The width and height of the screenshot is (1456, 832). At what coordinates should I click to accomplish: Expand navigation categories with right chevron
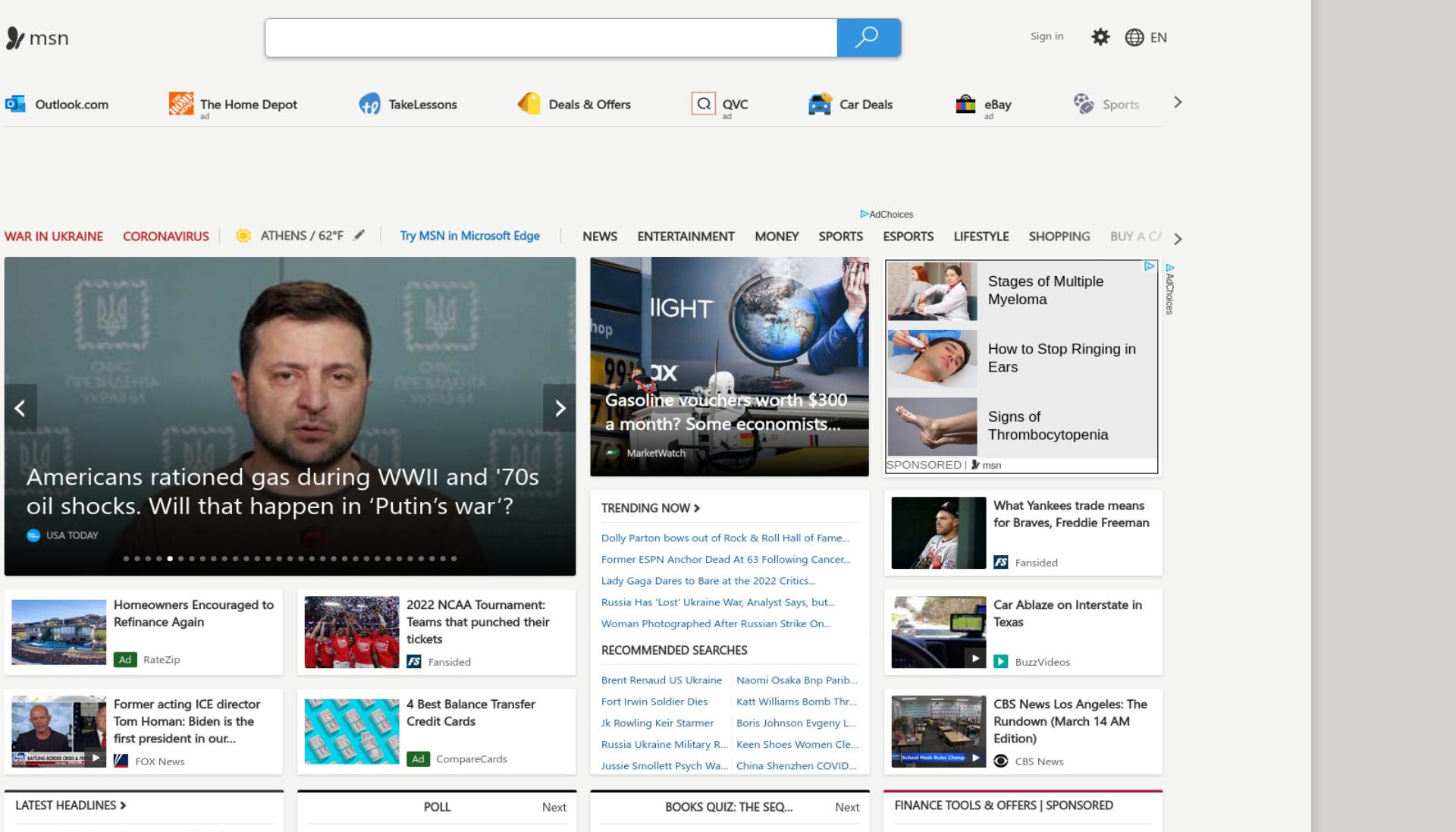(x=1178, y=239)
